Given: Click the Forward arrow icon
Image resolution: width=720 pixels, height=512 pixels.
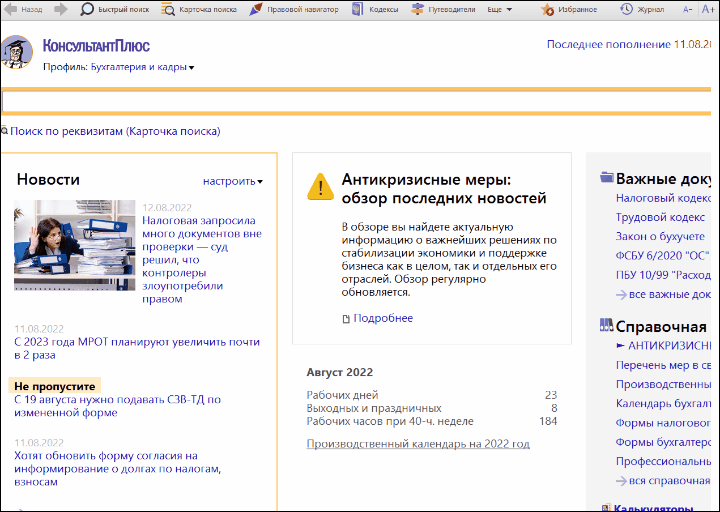Looking at the screenshot, I should [61, 9].
